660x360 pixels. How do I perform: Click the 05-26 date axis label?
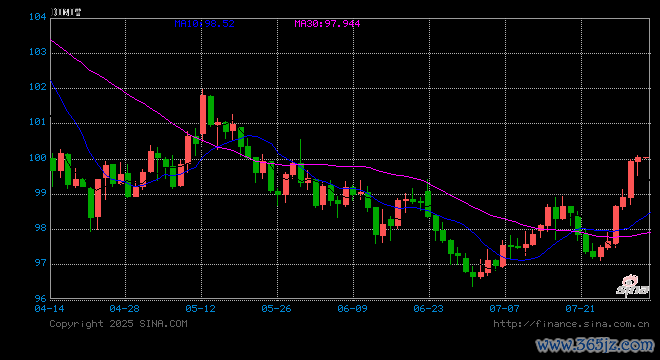coord(276,309)
